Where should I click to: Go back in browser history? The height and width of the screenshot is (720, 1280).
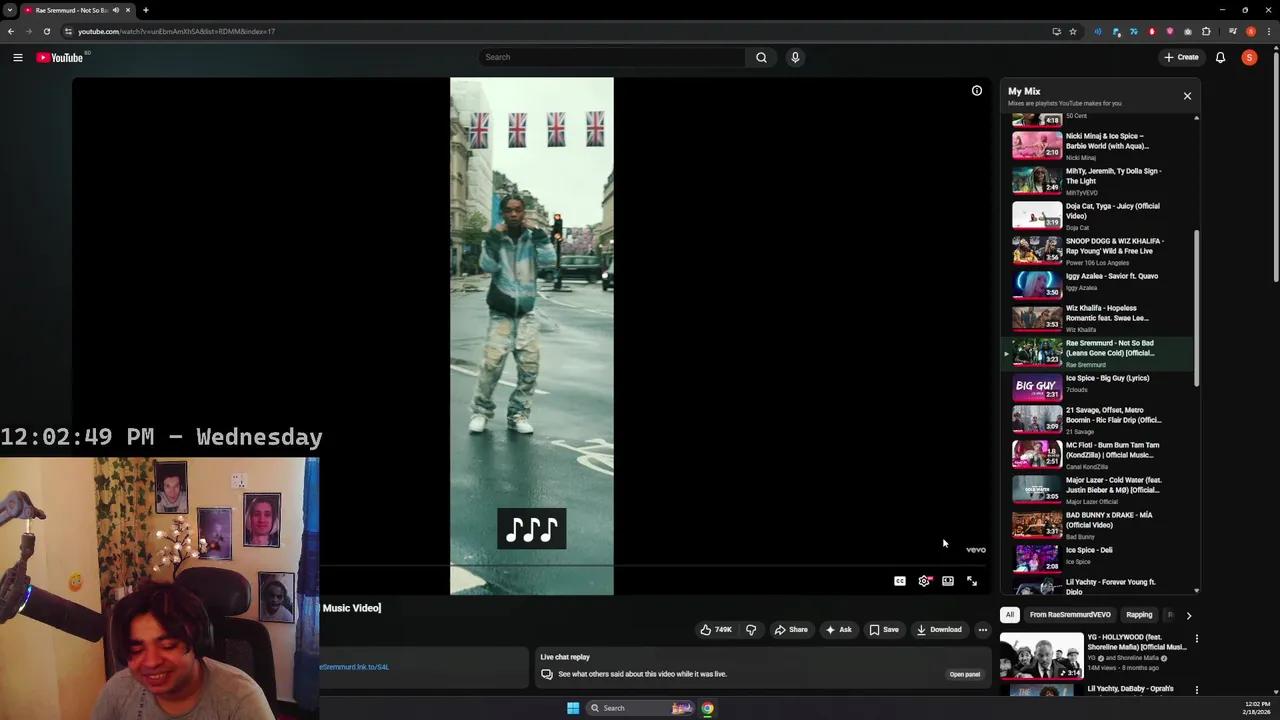[11, 31]
